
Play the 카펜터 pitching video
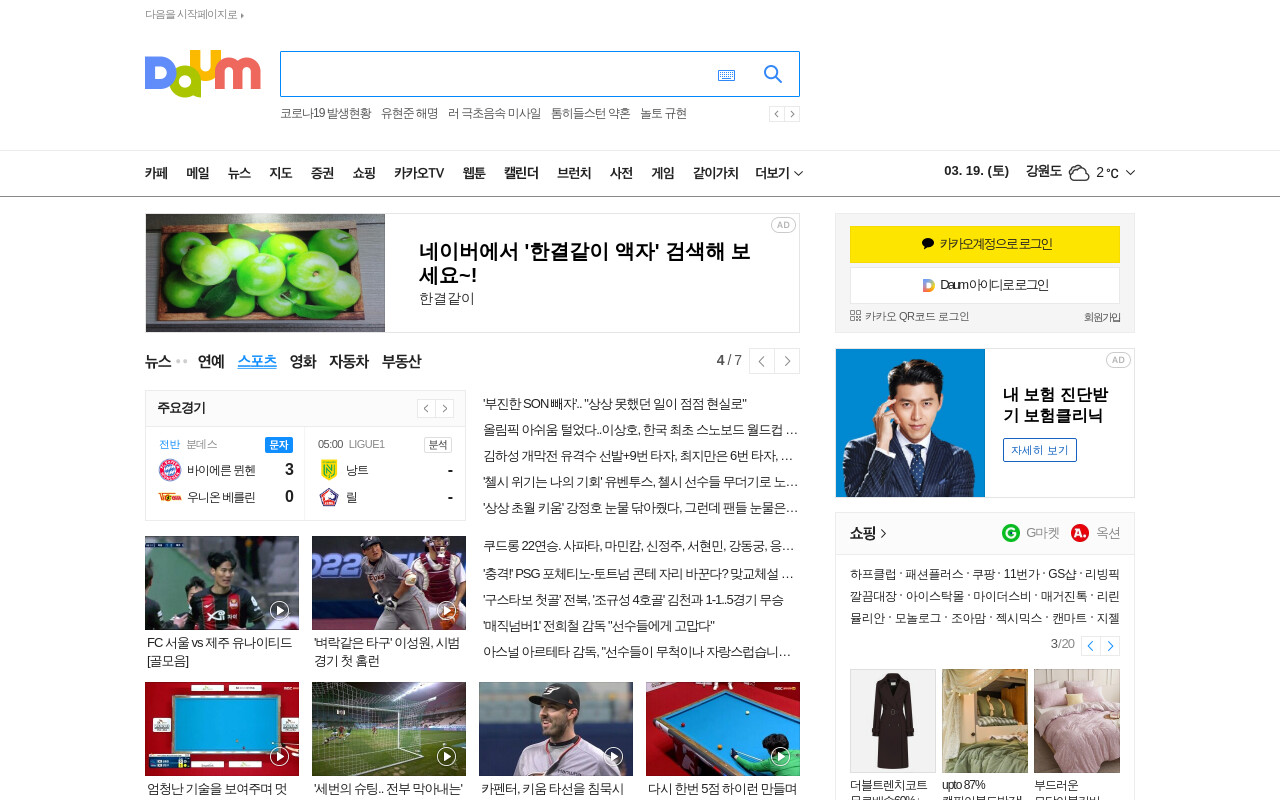click(614, 756)
